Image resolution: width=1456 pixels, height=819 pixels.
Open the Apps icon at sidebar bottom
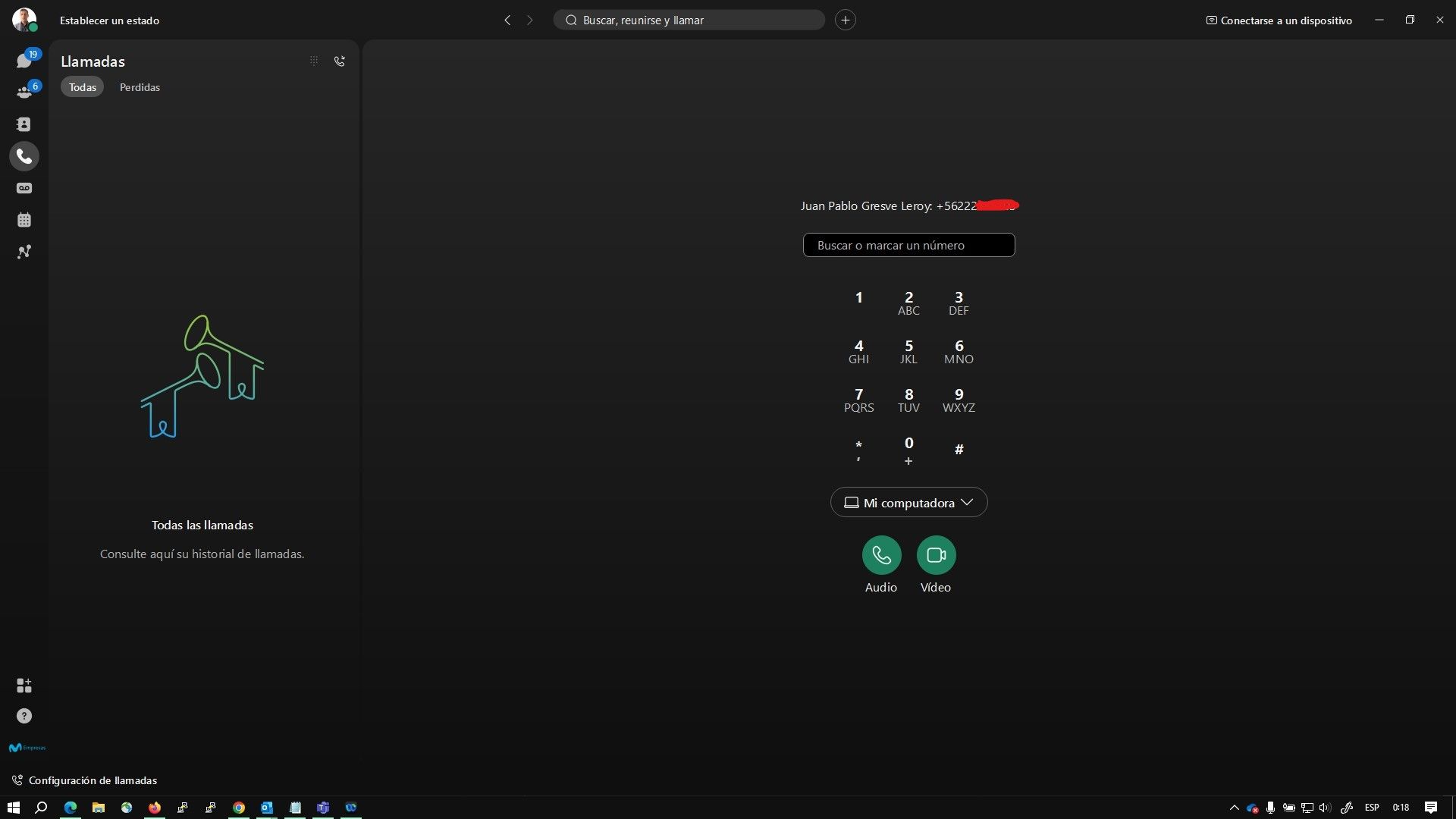(x=24, y=686)
